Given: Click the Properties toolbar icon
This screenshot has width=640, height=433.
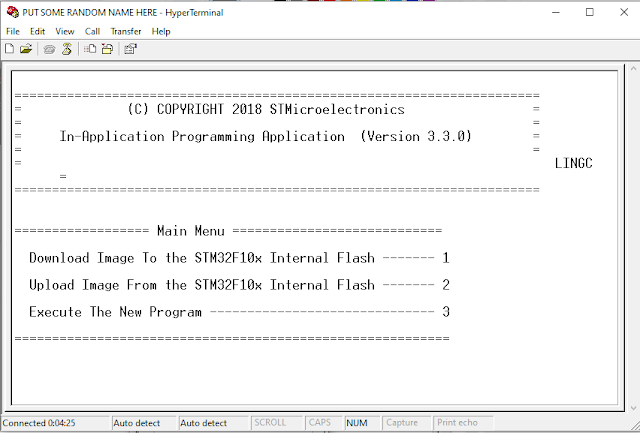Looking at the screenshot, I should click(130, 49).
